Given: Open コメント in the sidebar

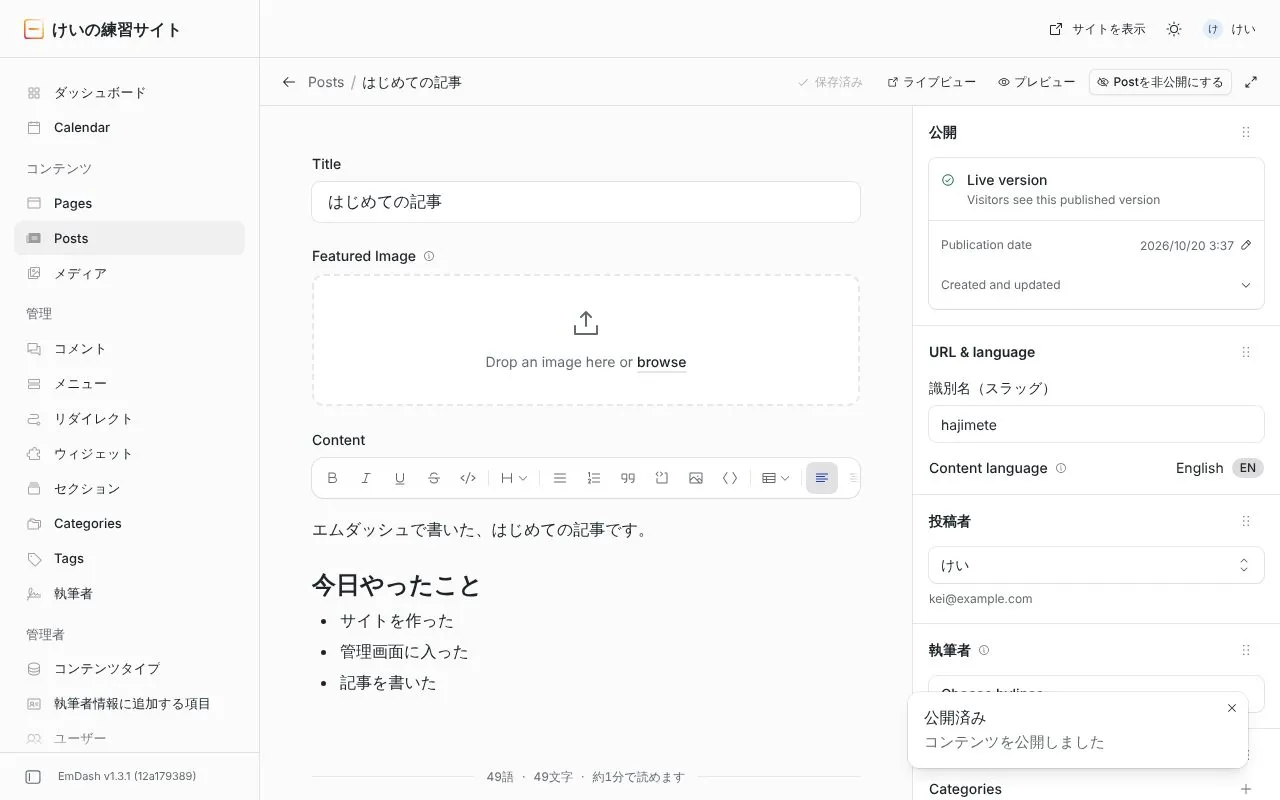Looking at the screenshot, I should [129, 348].
